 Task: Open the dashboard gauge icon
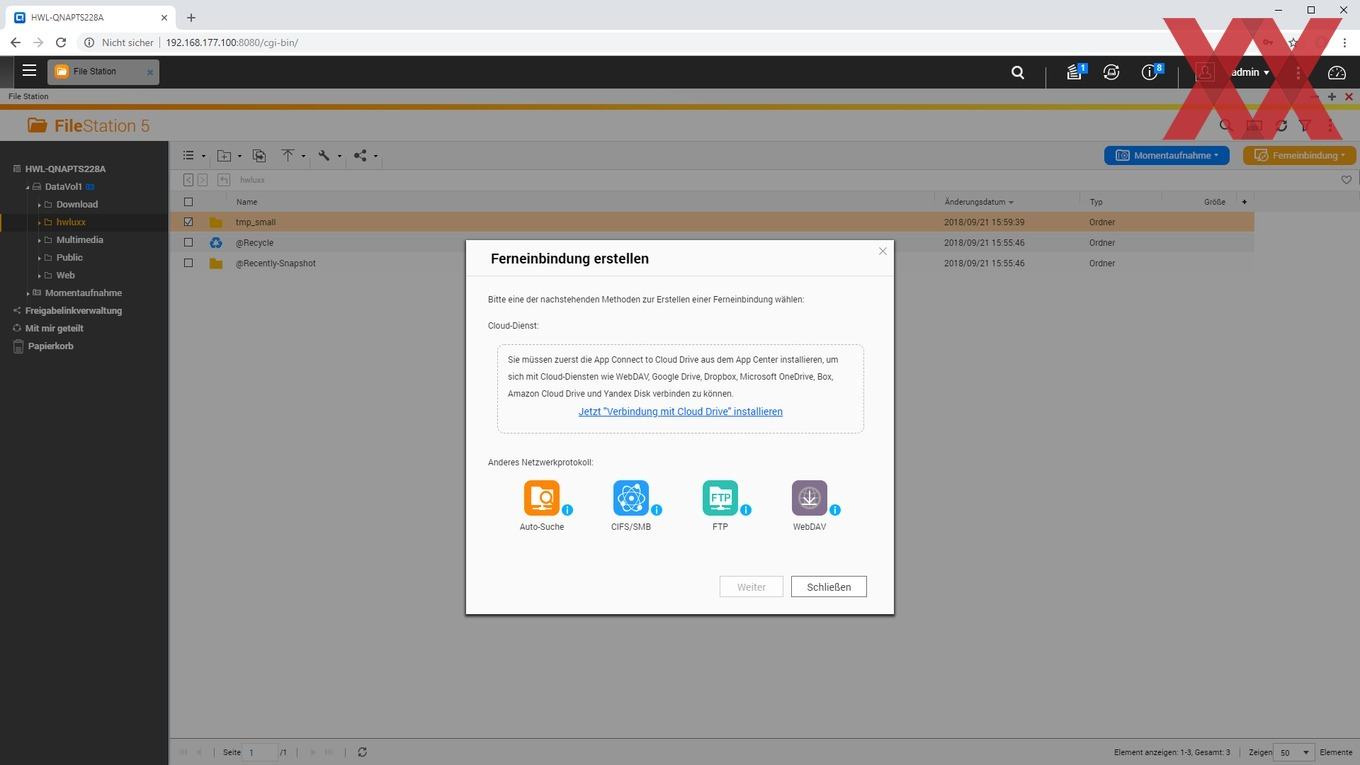[1337, 72]
